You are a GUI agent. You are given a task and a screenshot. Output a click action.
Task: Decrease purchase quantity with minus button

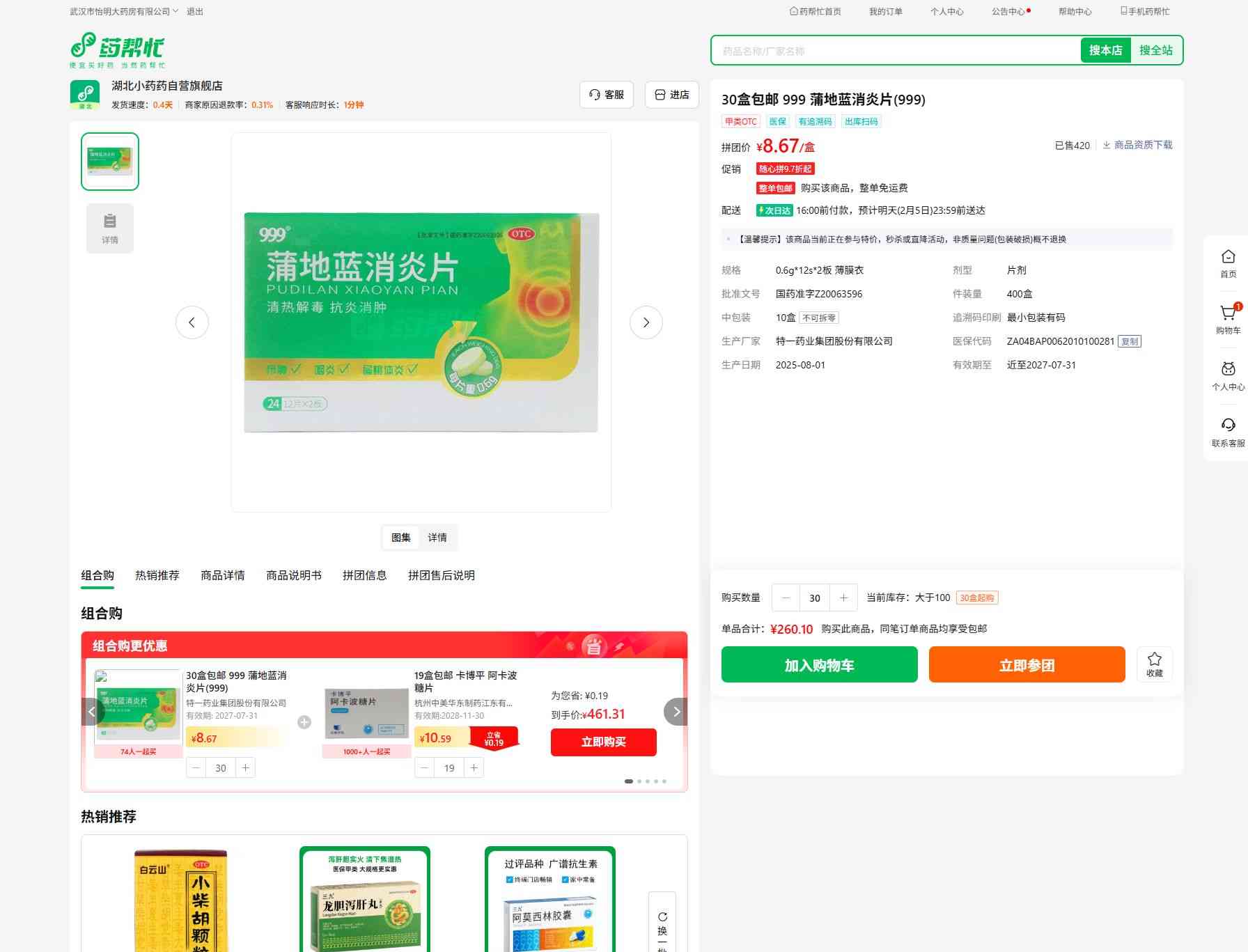786,598
